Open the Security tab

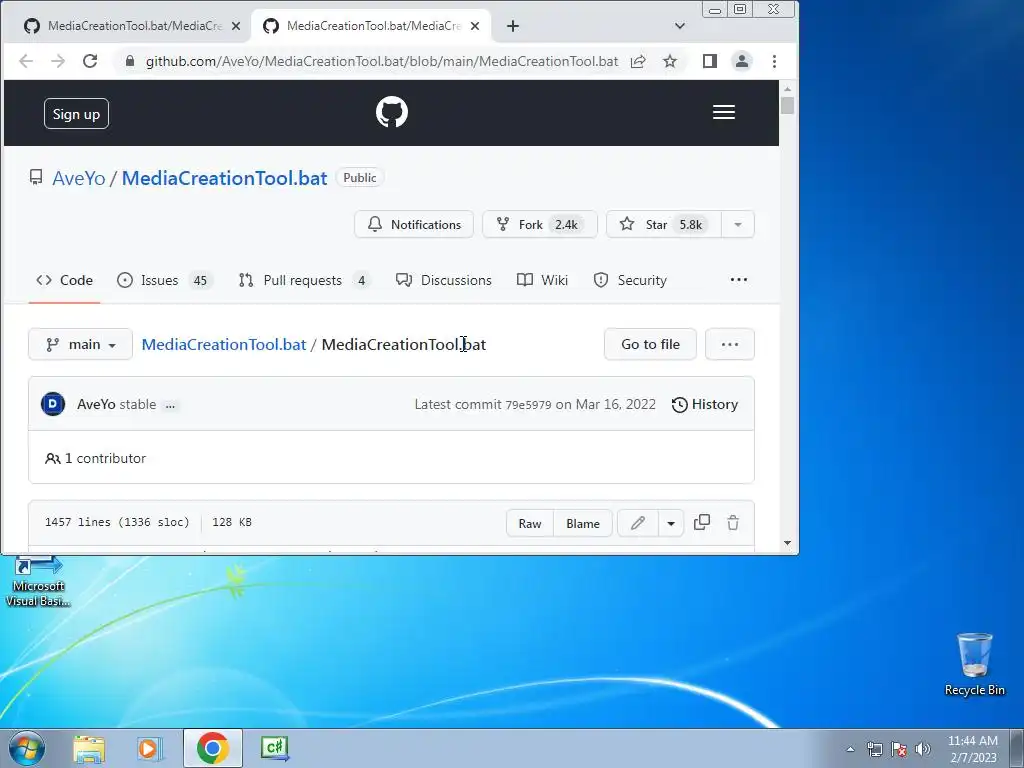coord(630,280)
